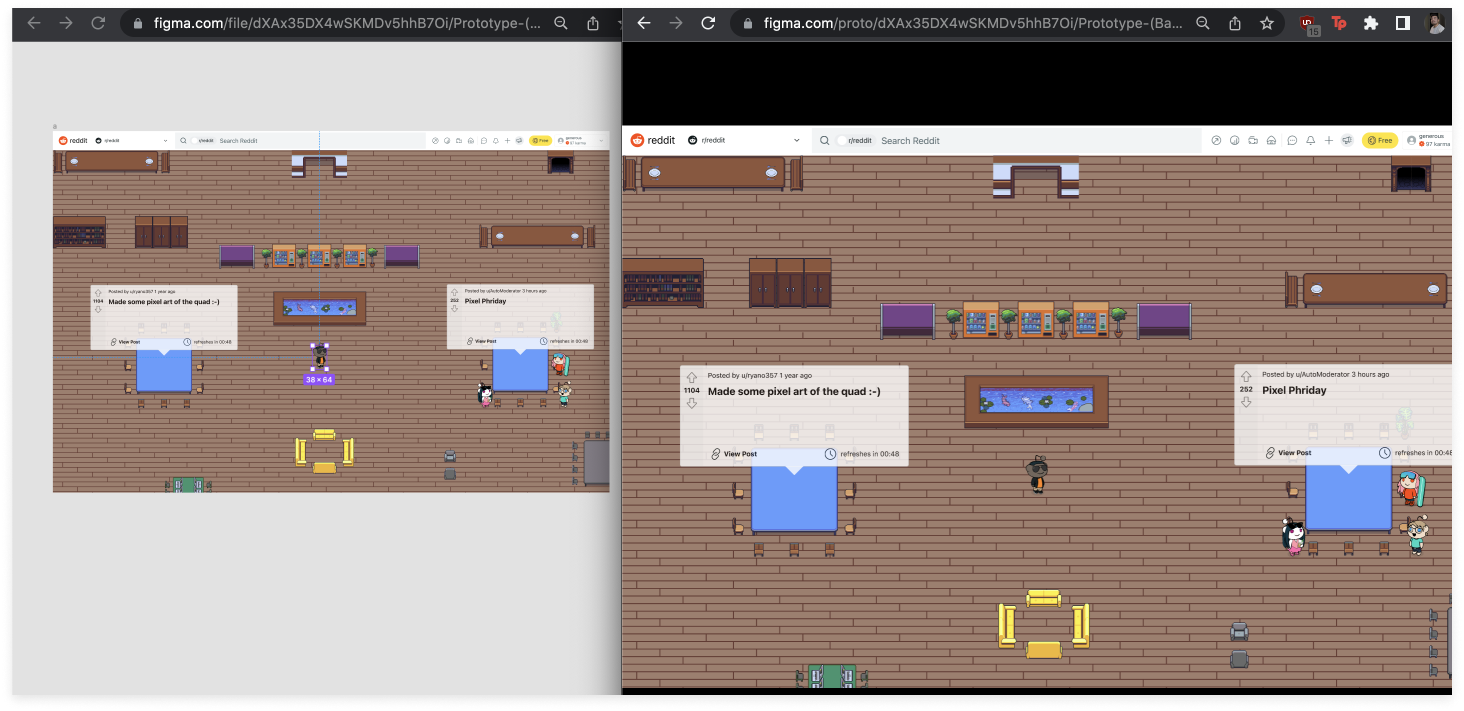1464x711 pixels.
Task: Open the generous account karma menu
Action: point(1424,141)
